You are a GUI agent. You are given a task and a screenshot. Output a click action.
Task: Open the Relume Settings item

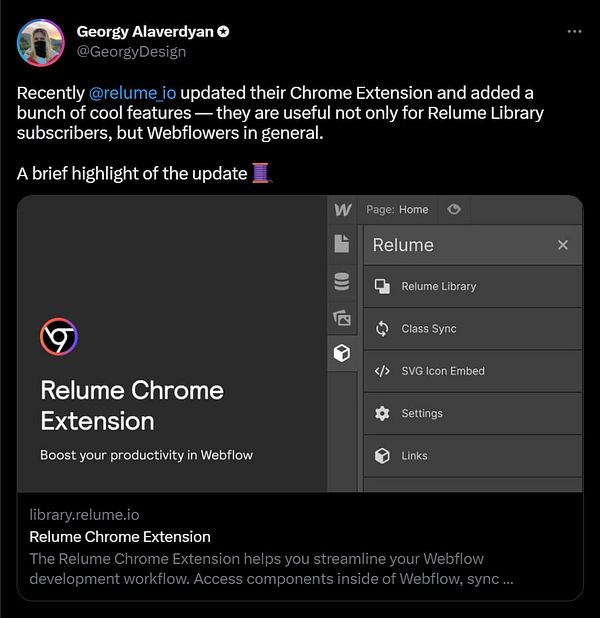pyautogui.click(x=421, y=413)
